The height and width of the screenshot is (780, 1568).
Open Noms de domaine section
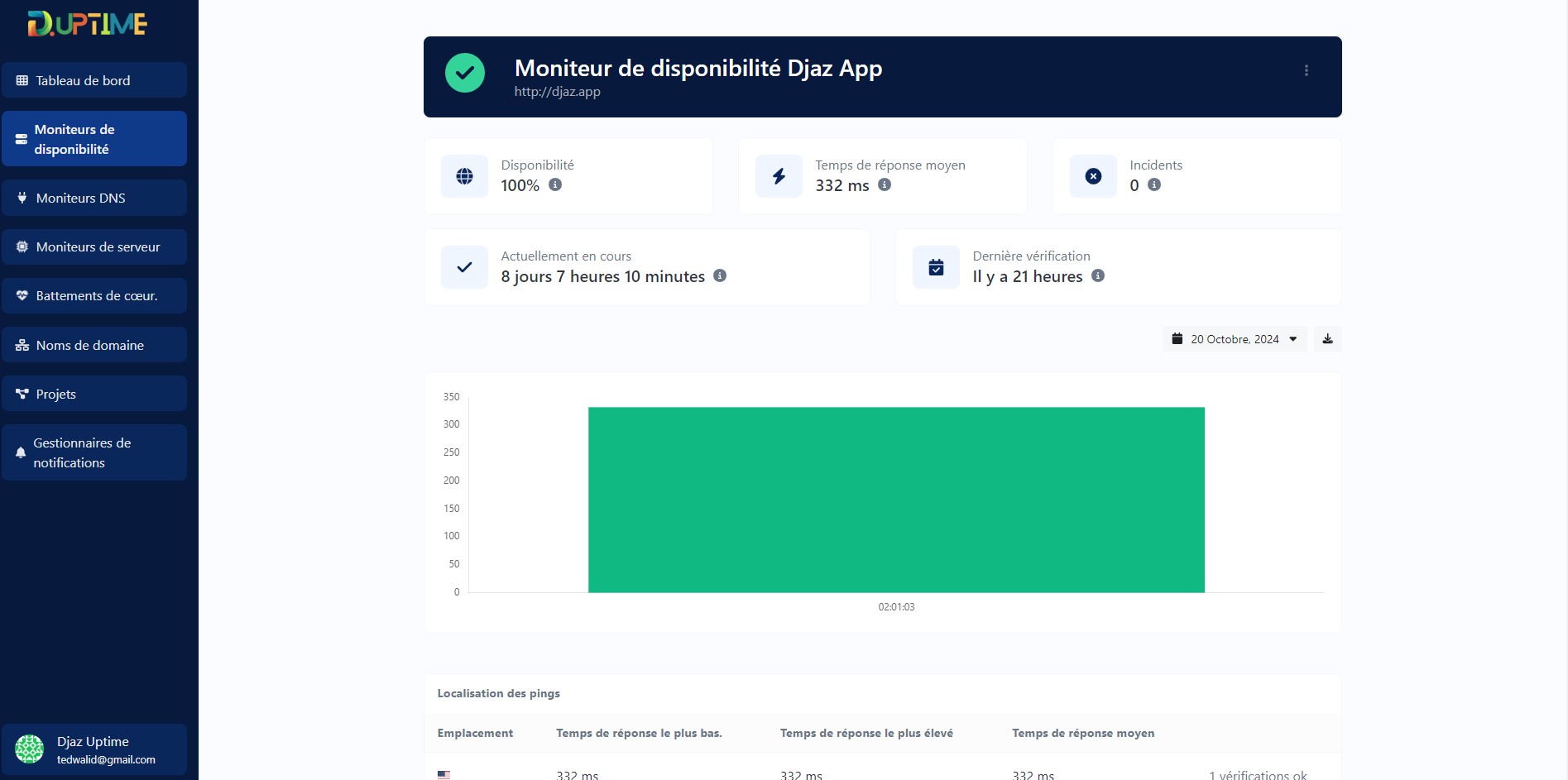(x=94, y=345)
